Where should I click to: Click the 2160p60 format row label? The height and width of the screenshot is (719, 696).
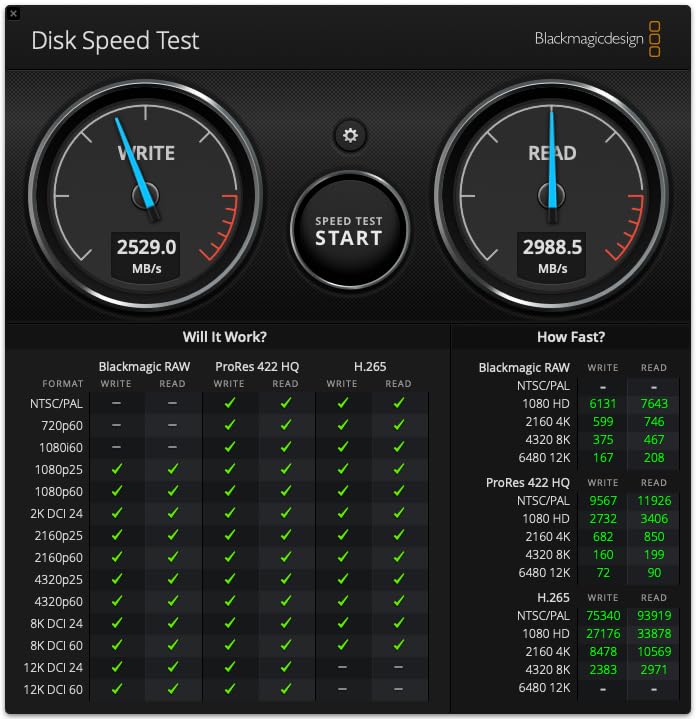(59, 558)
